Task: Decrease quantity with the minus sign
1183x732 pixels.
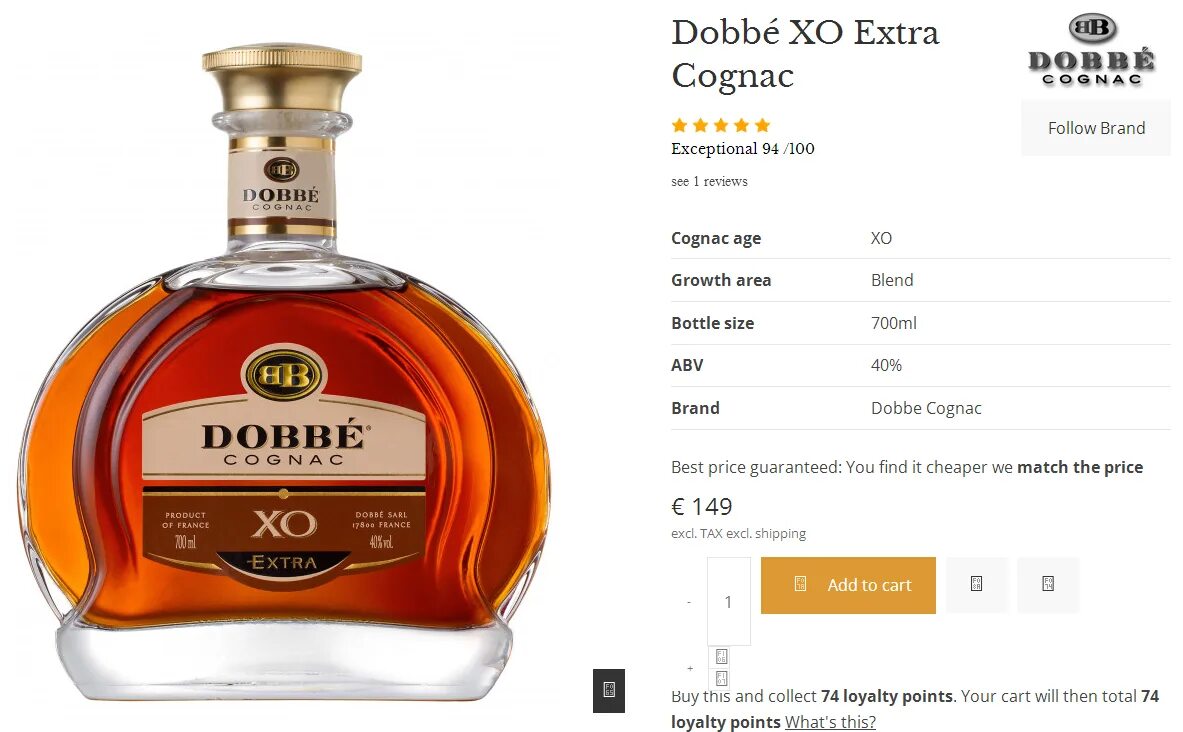Action: [689, 602]
